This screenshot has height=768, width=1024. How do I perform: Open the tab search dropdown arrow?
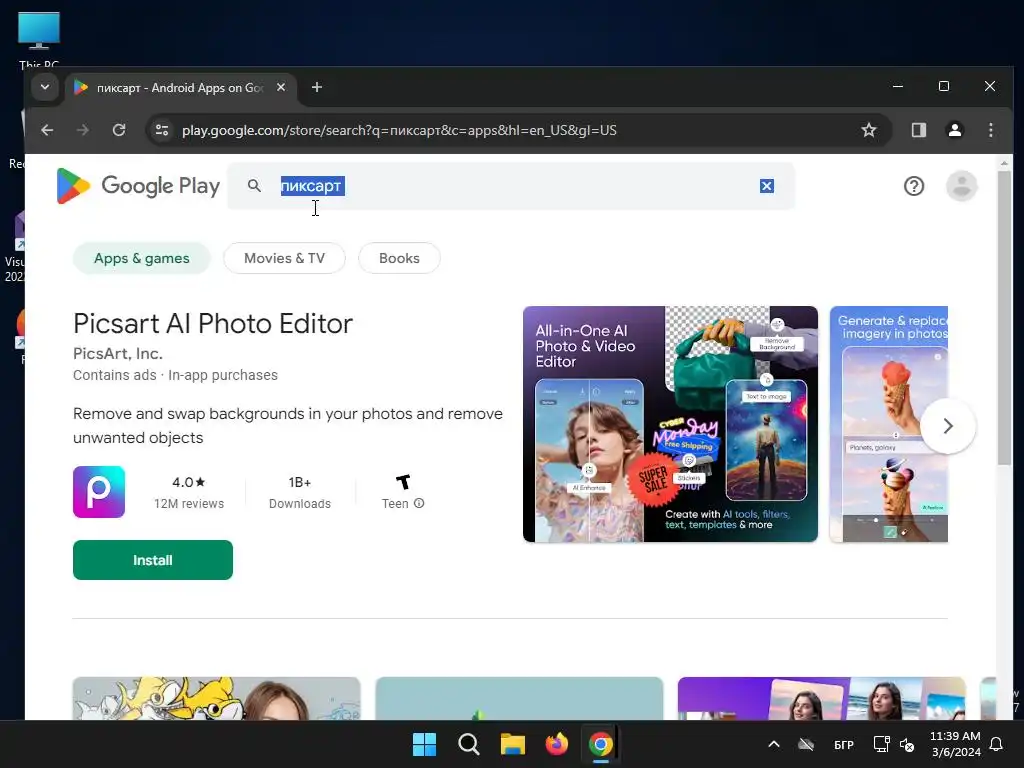[44, 87]
